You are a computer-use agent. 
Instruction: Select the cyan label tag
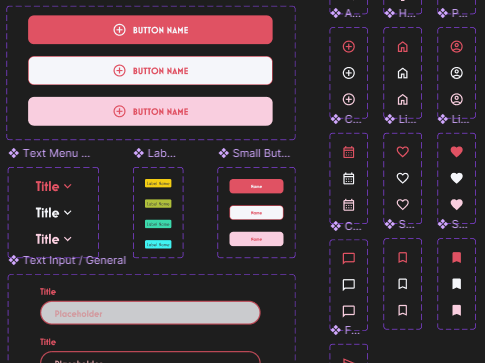(158, 244)
